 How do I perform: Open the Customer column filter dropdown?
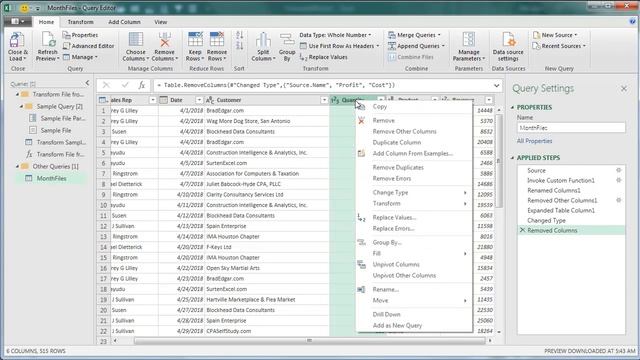coord(324,100)
